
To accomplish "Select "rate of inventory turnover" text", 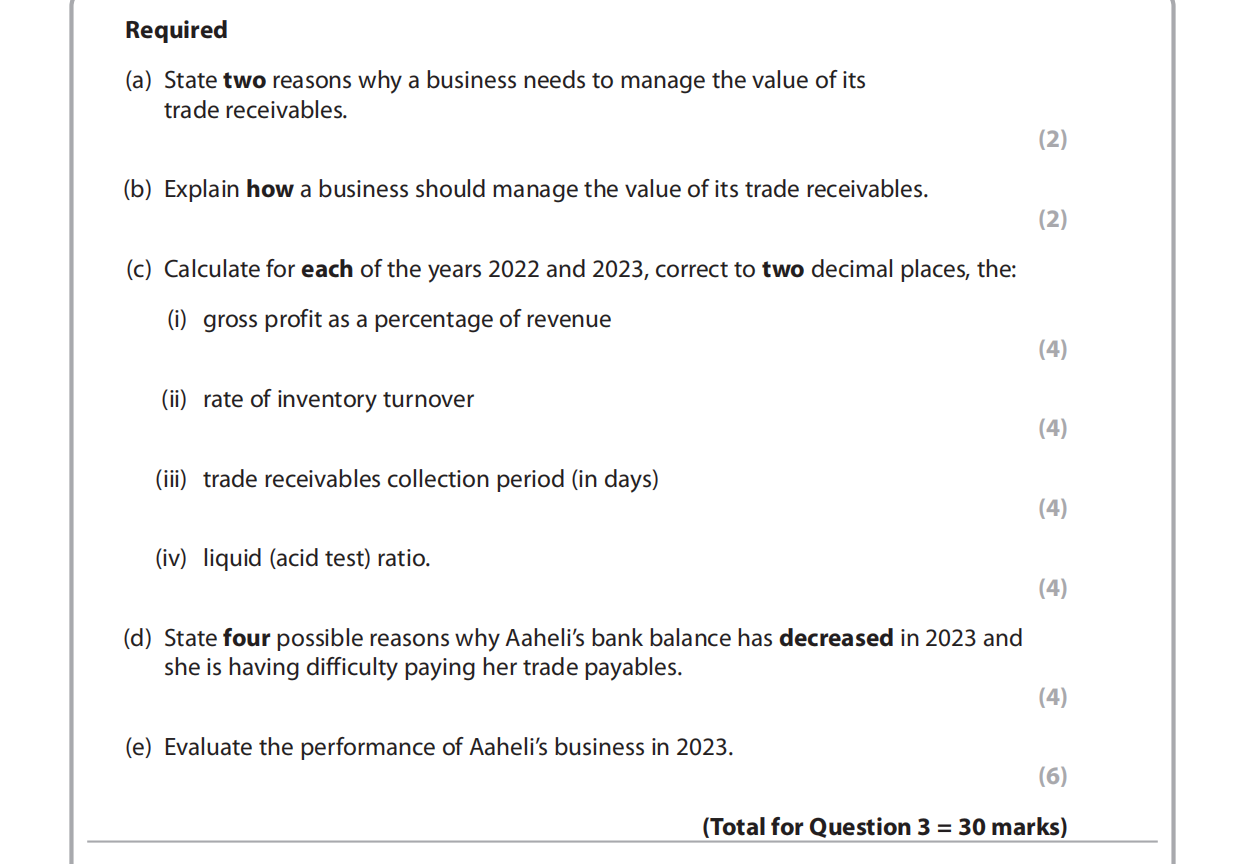I will pos(338,399).
